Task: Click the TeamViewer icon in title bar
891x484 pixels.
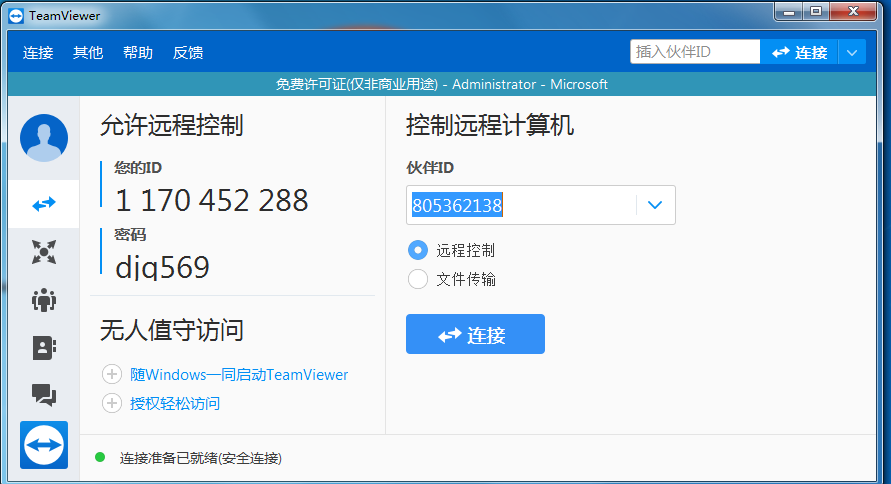Action: [x=16, y=15]
